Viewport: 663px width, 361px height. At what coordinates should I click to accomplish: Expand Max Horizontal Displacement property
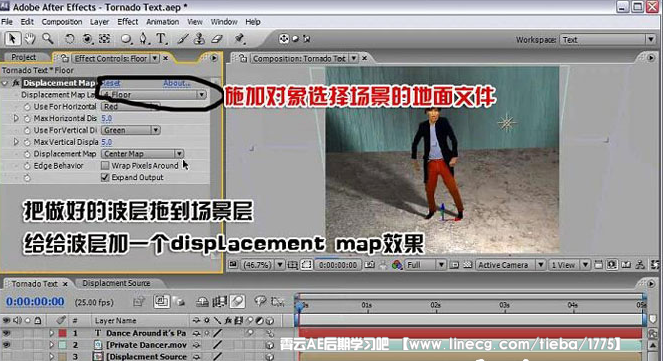[x=16, y=118]
